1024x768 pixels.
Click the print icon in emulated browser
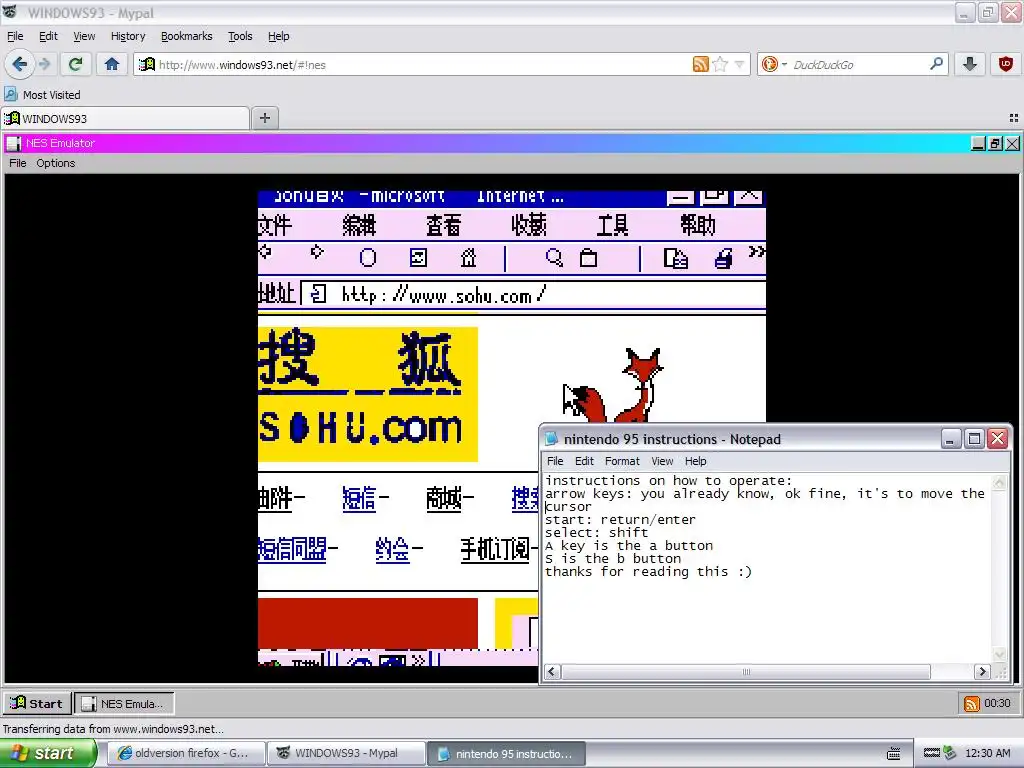(723, 259)
